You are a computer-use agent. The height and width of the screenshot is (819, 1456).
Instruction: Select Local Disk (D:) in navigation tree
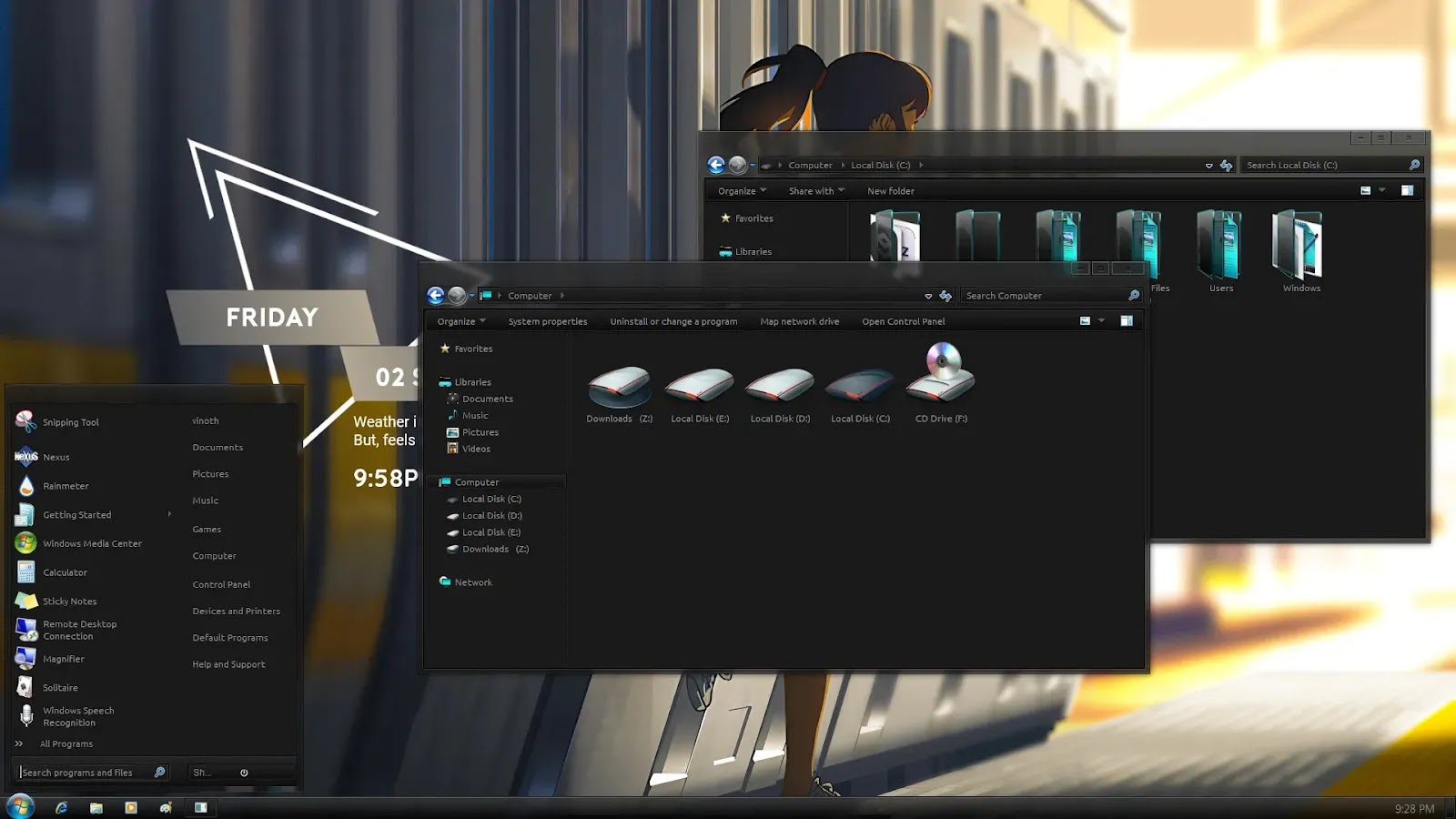pyautogui.click(x=484, y=515)
